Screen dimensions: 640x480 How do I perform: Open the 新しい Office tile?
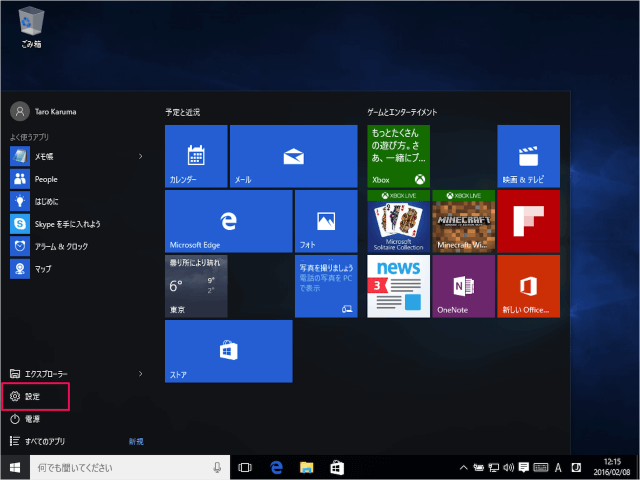(529, 286)
